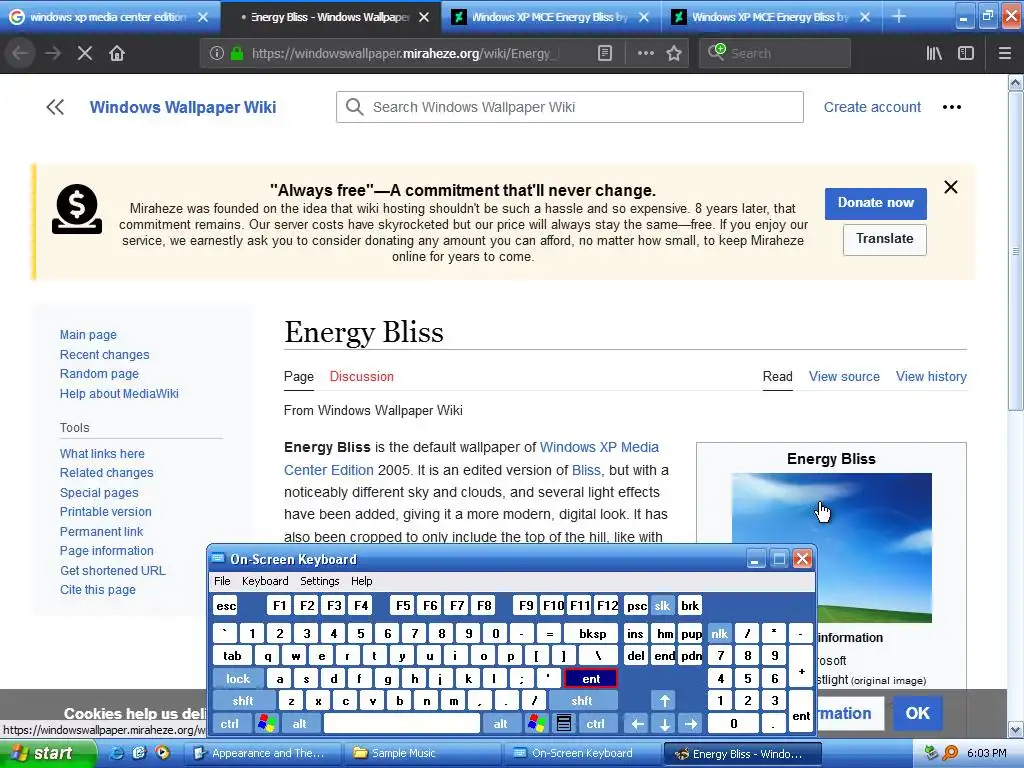
Task: Click the magnifier tray icon in system tray
Action: pos(950,753)
